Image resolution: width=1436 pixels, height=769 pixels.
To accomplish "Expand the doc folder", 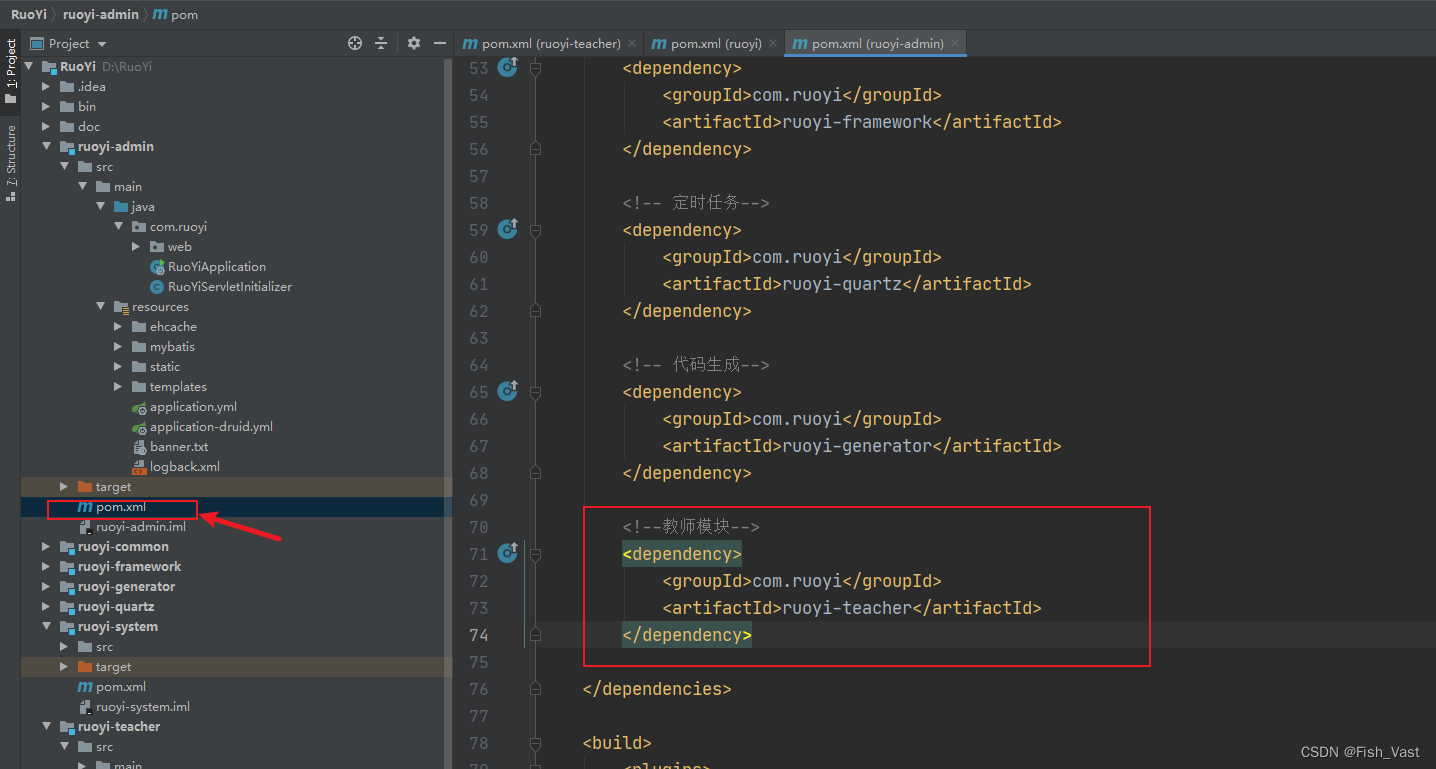I will coord(46,127).
